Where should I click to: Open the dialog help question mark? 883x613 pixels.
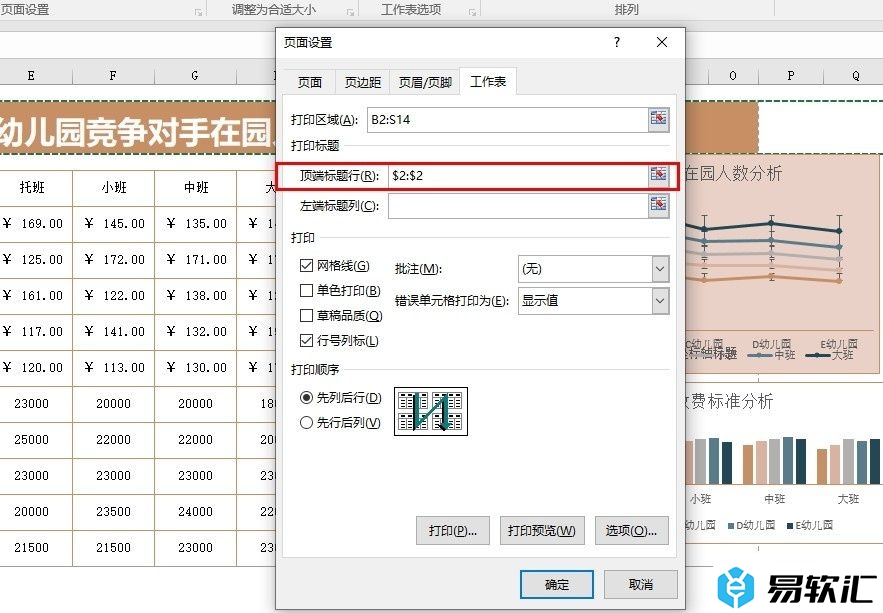pyautogui.click(x=617, y=42)
